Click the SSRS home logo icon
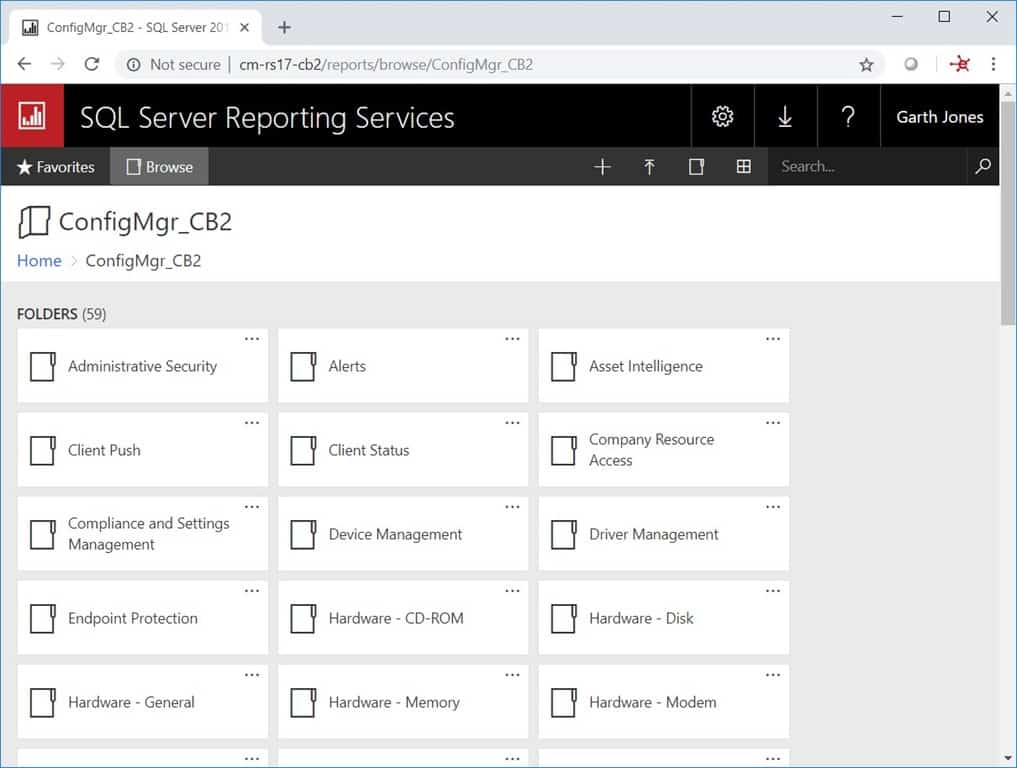The image size is (1017, 768). (30, 116)
